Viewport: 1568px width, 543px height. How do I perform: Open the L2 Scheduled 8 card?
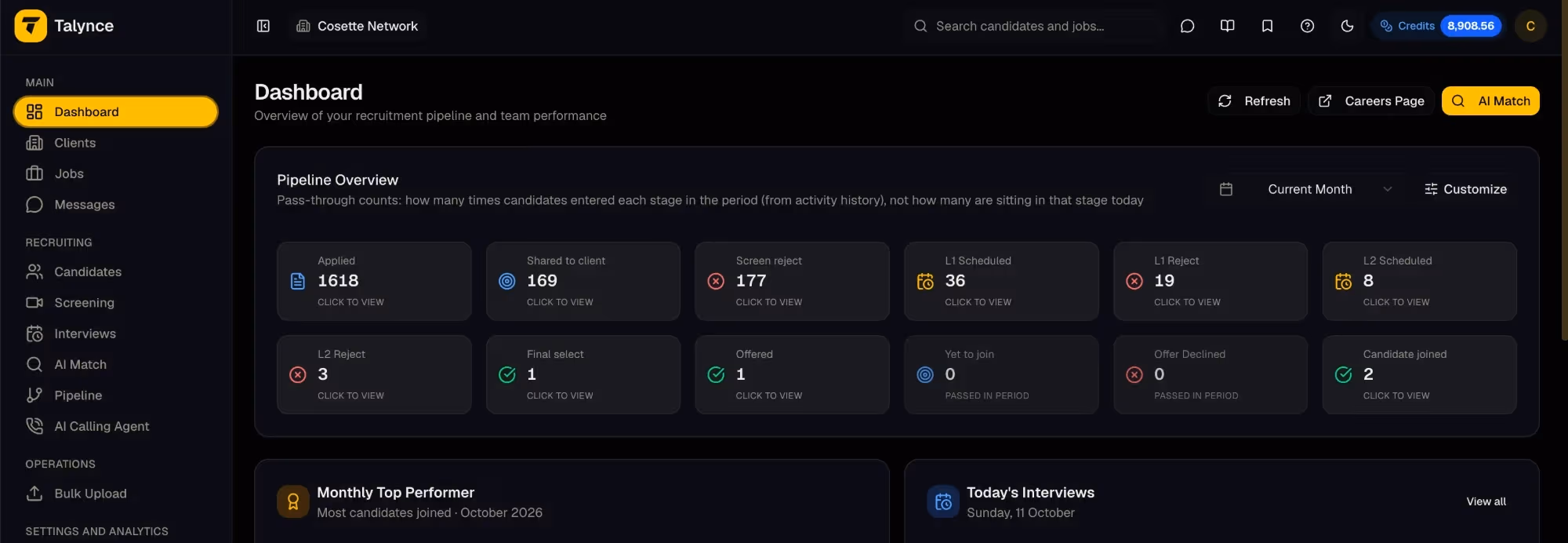click(1419, 281)
